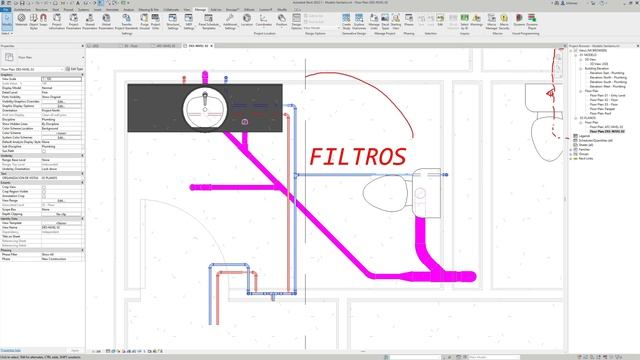Click Edit for Graphic Display Options
The height and width of the screenshot is (360, 640).
click(x=61, y=106)
